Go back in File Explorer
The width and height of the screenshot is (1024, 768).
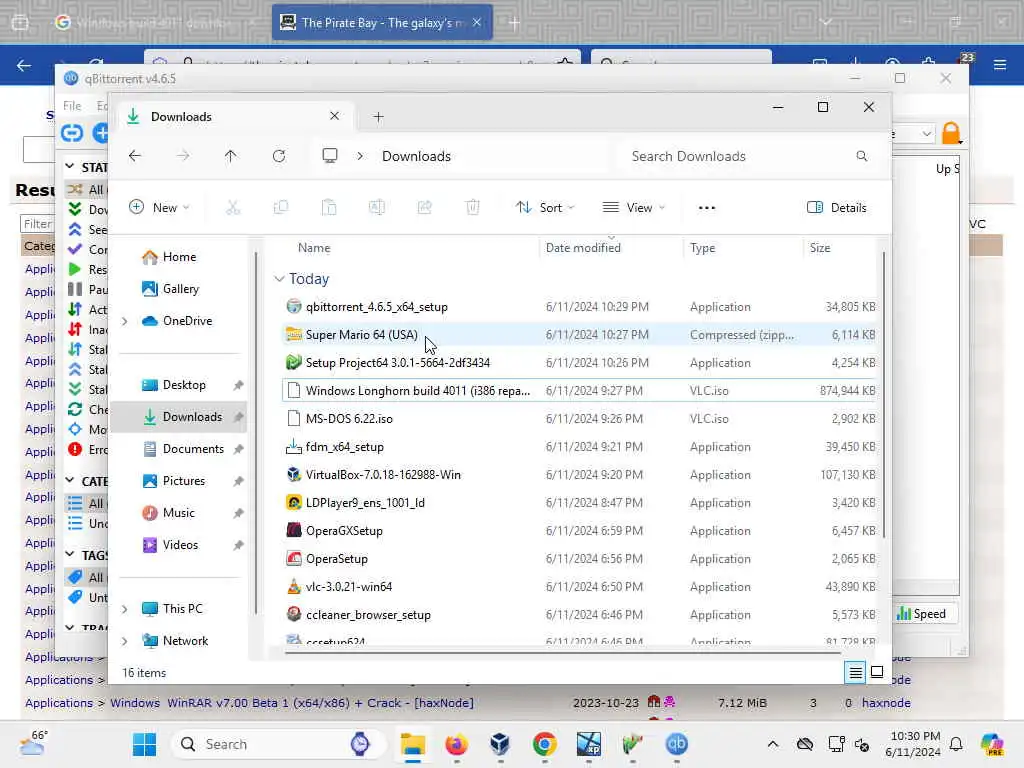click(135, 156)
